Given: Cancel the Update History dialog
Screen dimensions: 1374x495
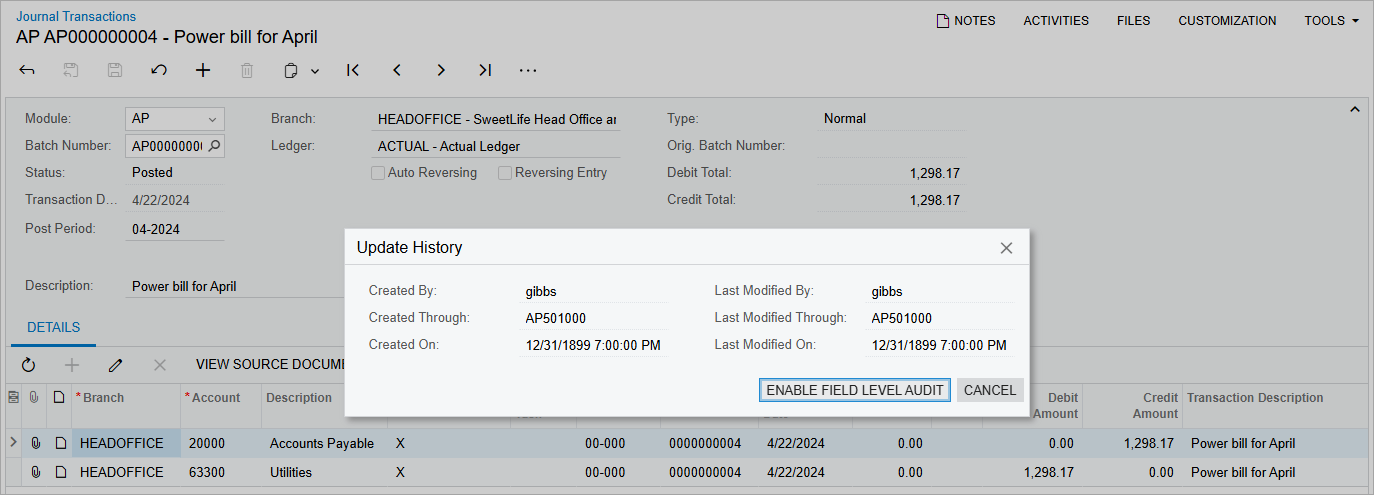Looking at the screenshot, I should 989,390.
